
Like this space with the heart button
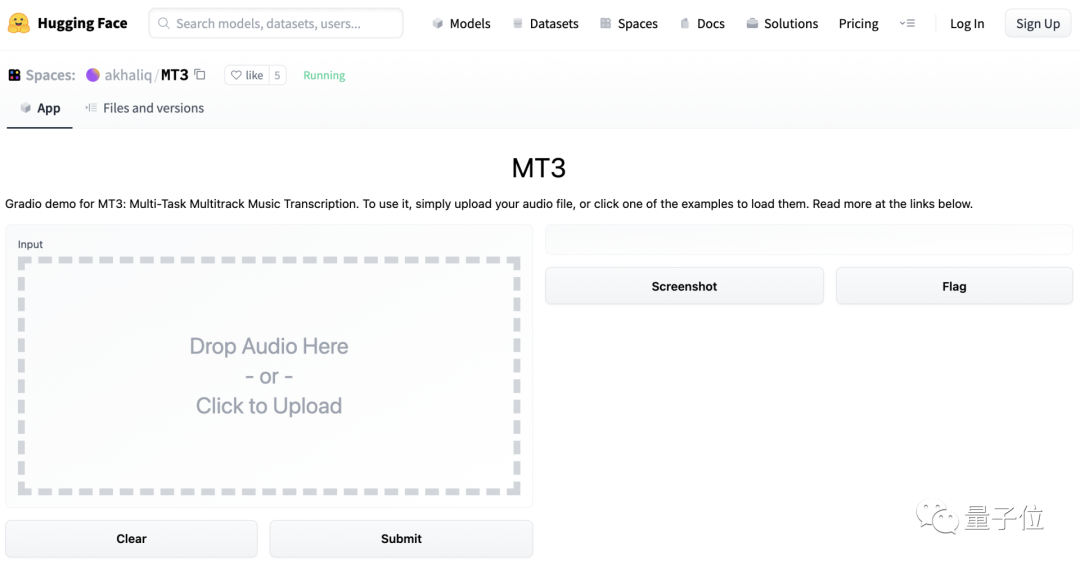click(x=247, y=75)
